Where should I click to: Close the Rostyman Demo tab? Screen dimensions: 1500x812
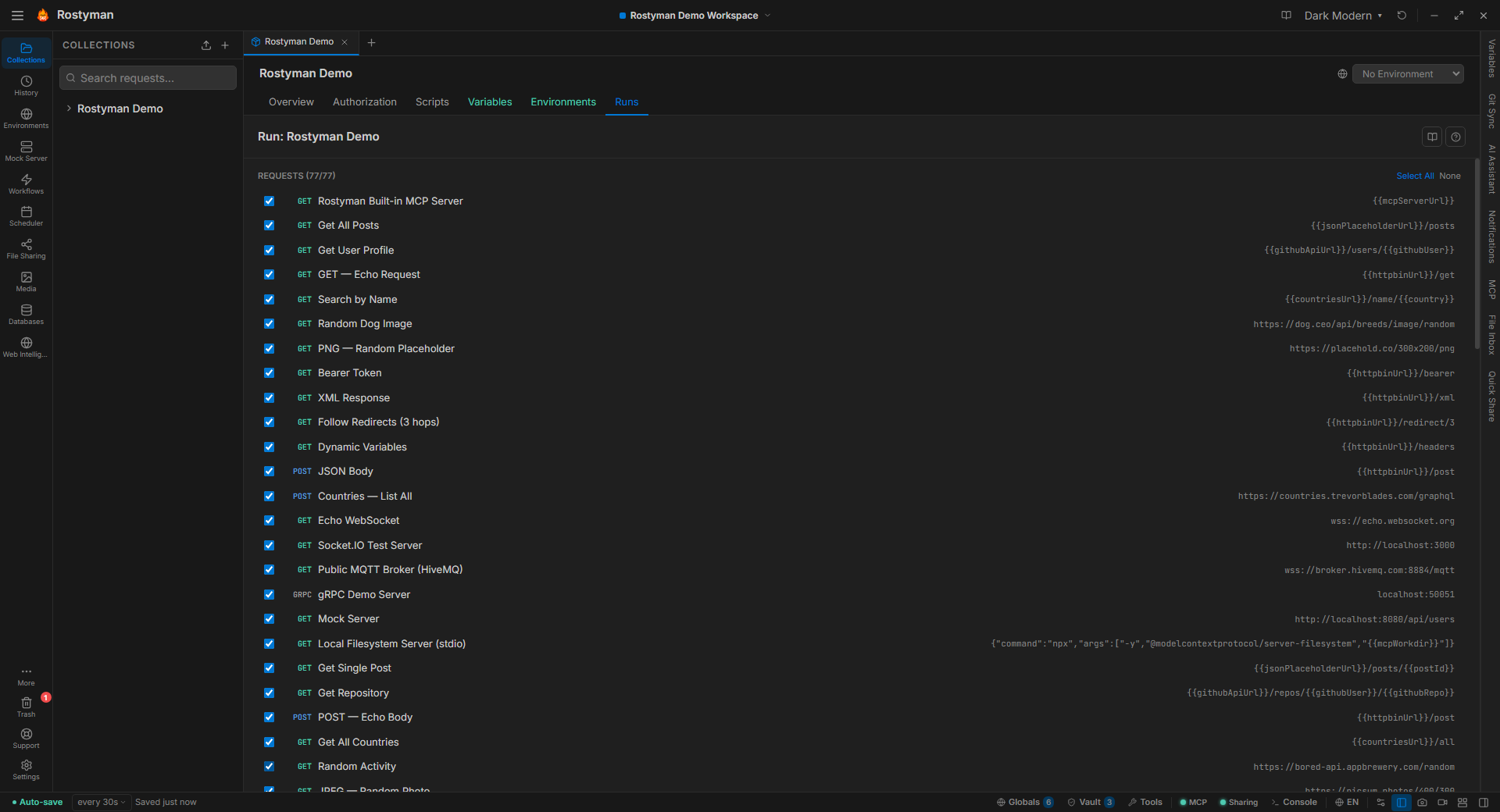coord(345,42)
